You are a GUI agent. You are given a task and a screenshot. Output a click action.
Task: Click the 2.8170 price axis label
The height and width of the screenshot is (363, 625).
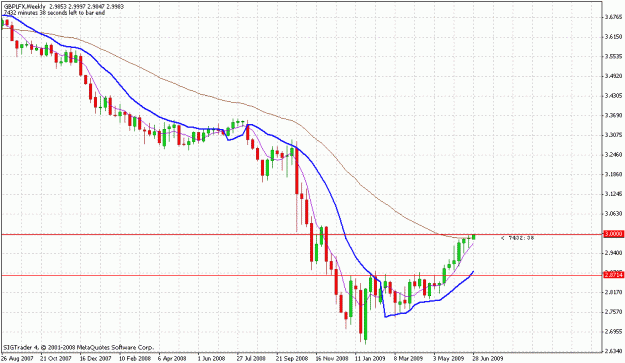pos(613,292)
